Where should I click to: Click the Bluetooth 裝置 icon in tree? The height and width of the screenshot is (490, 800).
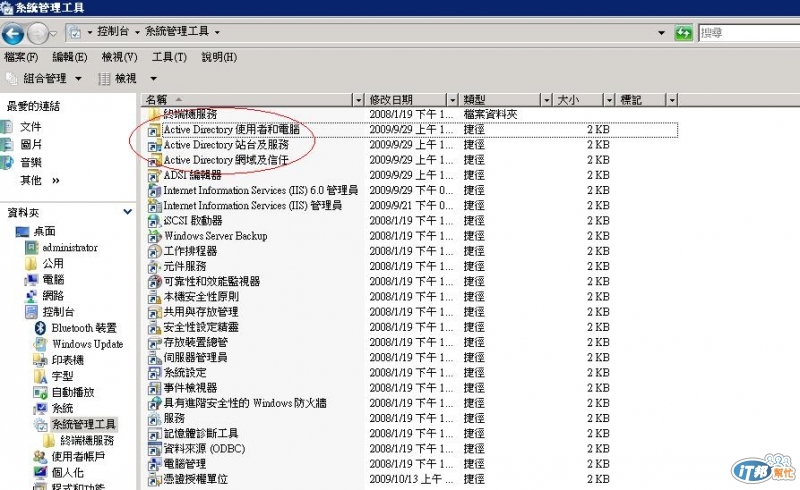41,328
